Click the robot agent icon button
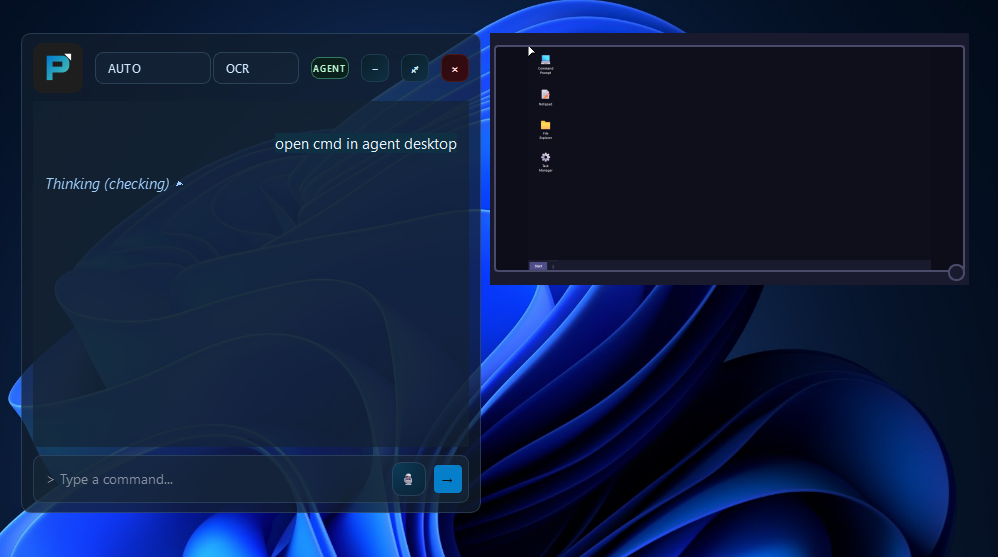The width and height of the screenshot is (998, 557). pos(409,479)
